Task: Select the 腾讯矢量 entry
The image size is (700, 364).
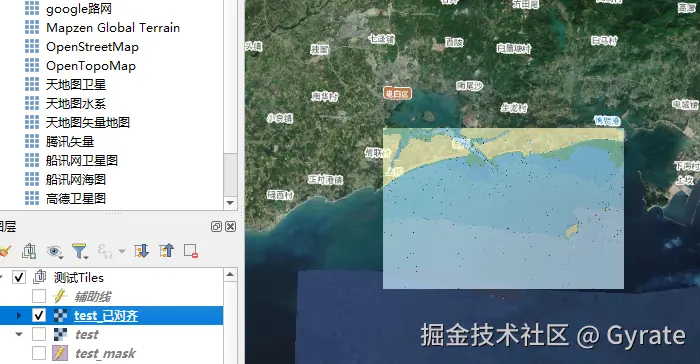Action: (70, 142)
